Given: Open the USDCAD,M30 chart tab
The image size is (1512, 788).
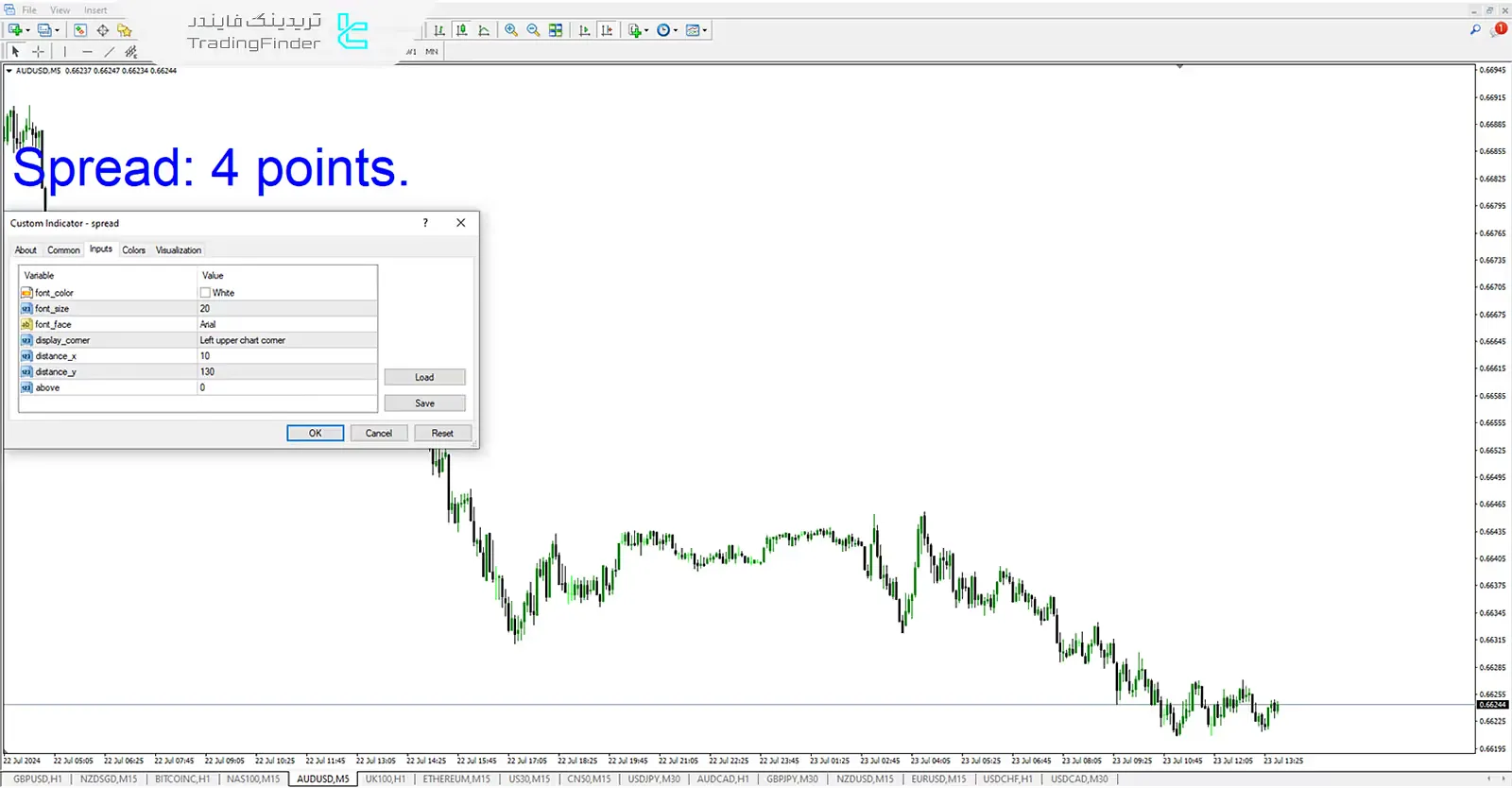Looking at the screenshot, I should 1079,779.
